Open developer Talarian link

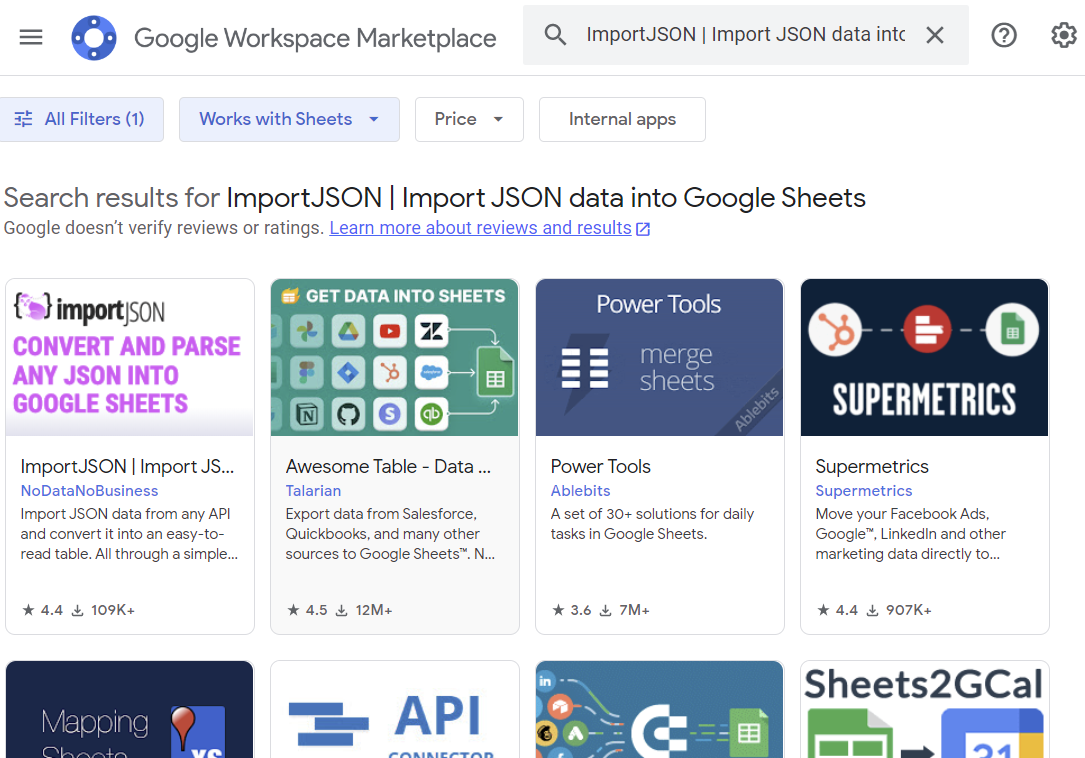click(x=313, y=491)
